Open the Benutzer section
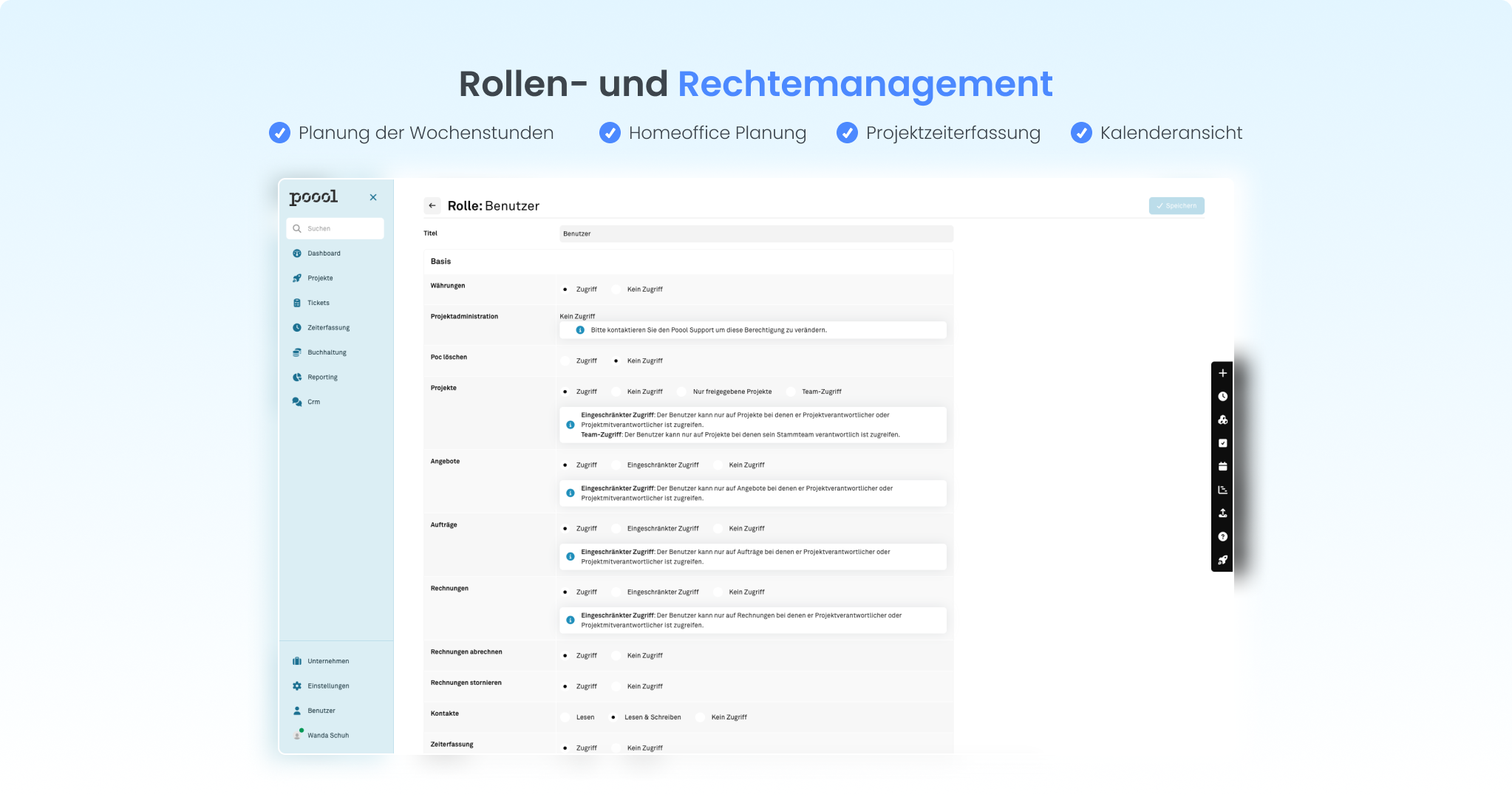1512x797 pixels. click(x=321, y=711)
